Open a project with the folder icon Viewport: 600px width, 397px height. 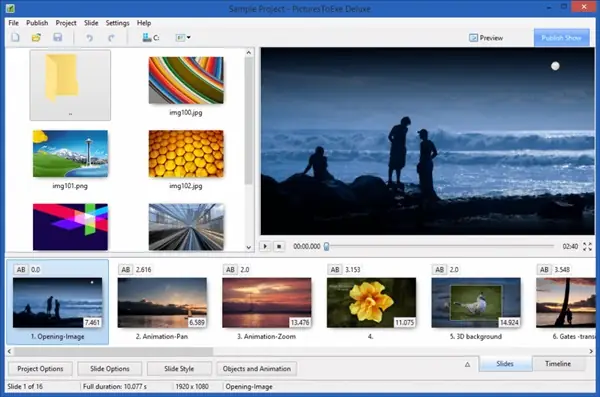36,38
